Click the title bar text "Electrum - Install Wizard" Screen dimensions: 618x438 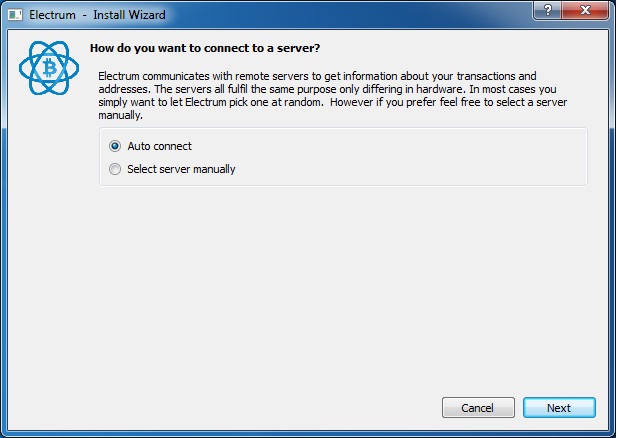pyautogui.click(x=94, y=14)
